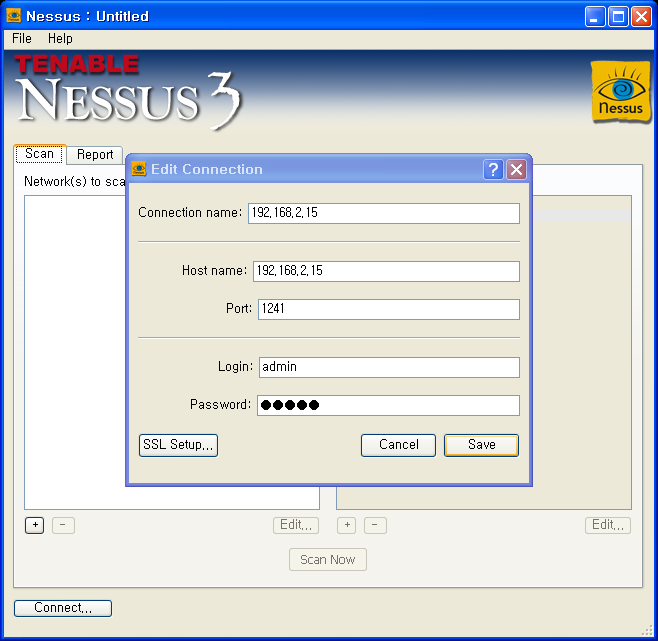
Task: Click into the Login field
Action: (389, 367)
